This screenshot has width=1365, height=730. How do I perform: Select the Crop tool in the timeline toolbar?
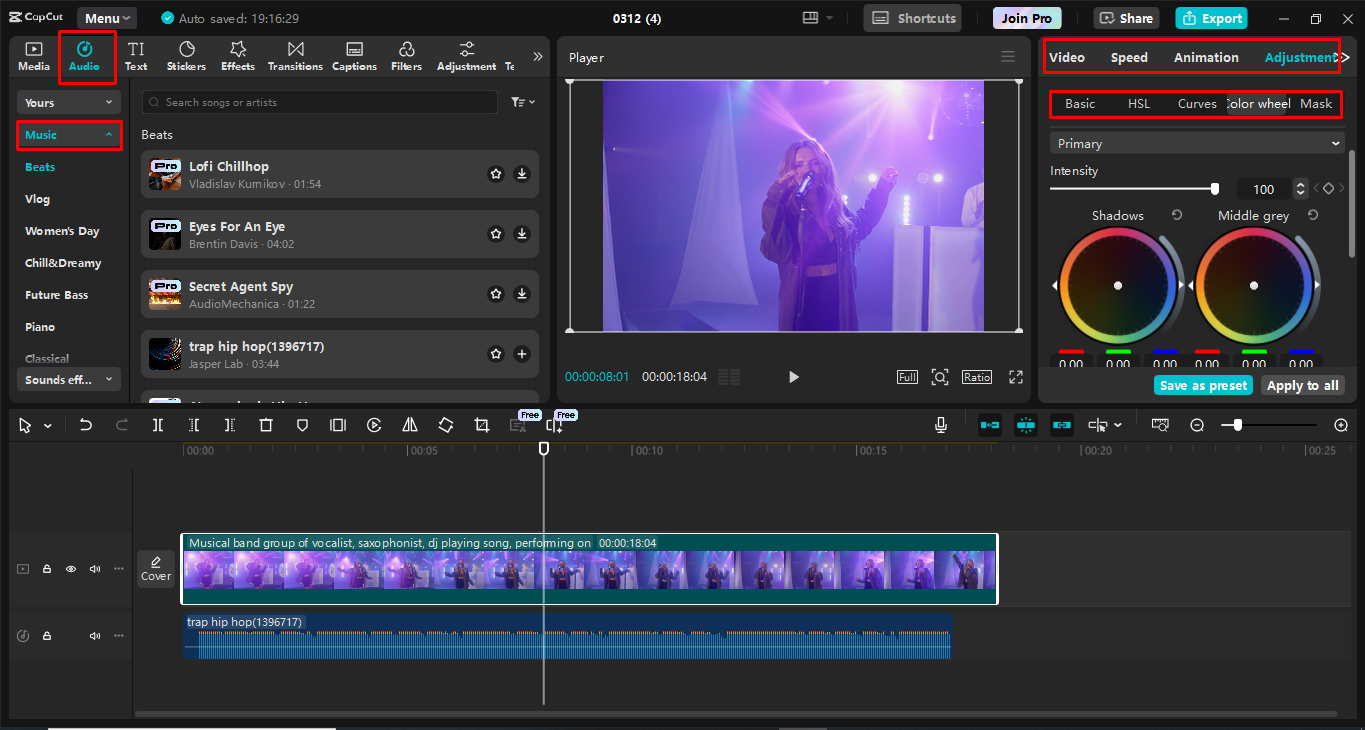click(x=482, y=425)
